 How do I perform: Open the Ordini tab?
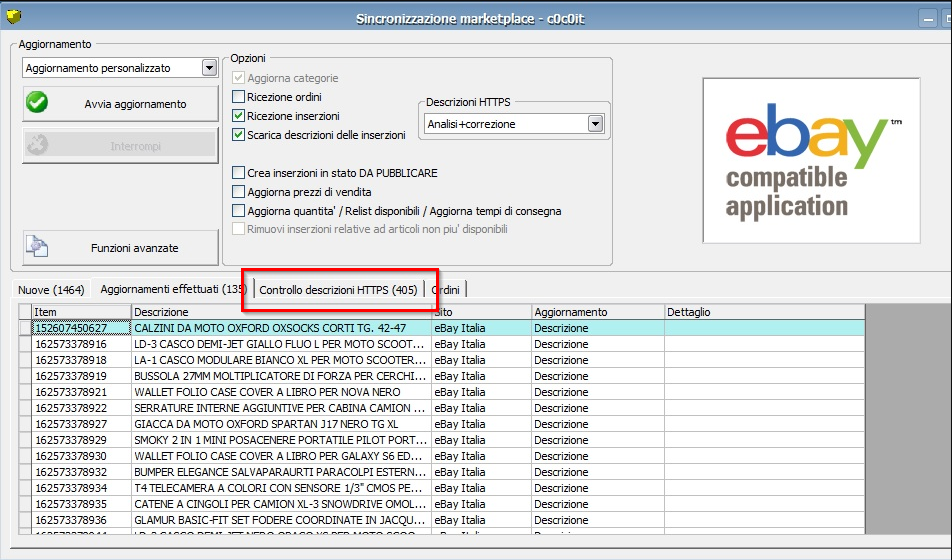point(446,290)
